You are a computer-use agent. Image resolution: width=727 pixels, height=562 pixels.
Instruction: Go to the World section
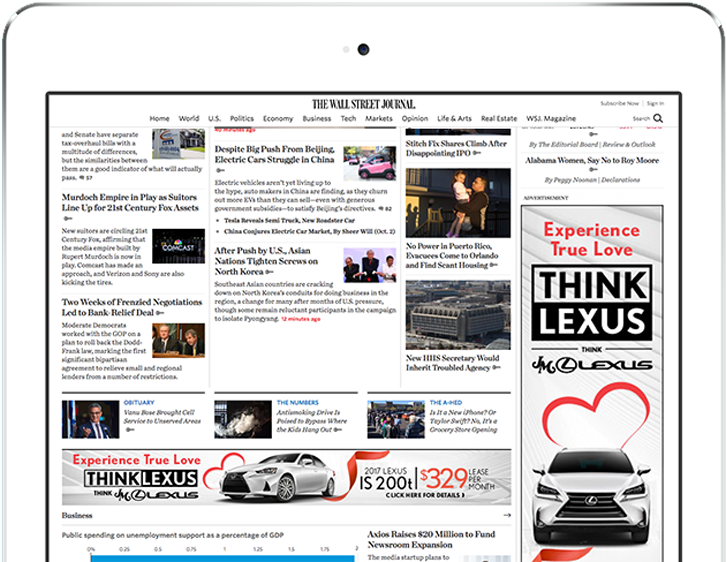189,119
